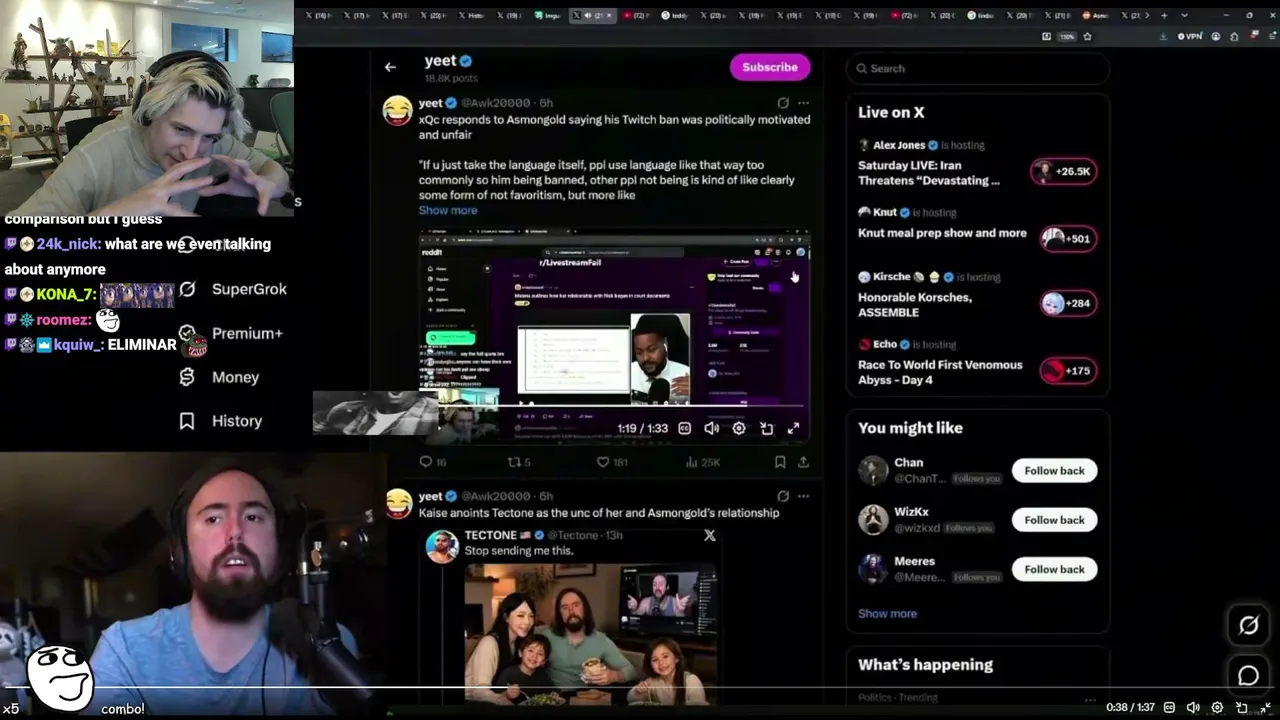Open a new browser tab
This screenshot has height=720, width=1280.
point(1163,15)
